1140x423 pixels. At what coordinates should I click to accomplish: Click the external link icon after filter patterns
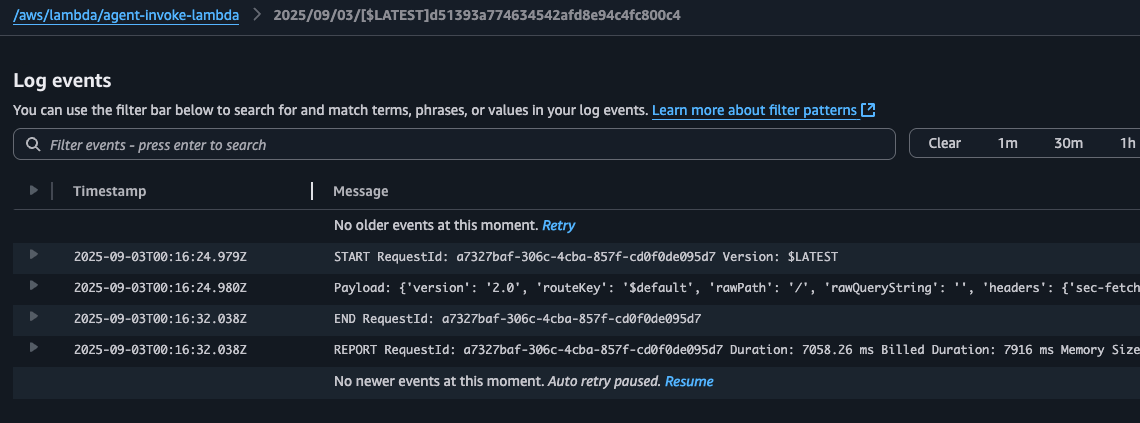pyautogui.click(x=867, y=110)
